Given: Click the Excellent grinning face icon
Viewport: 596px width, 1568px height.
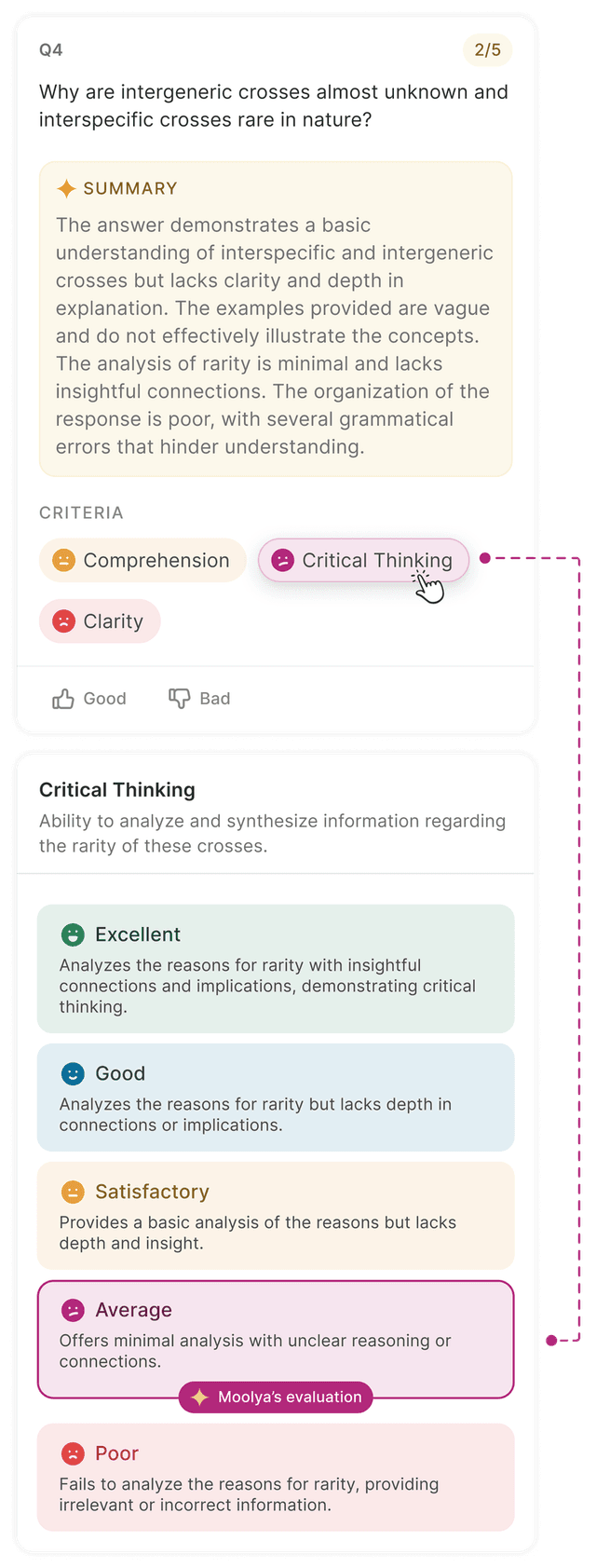Looking at the screenshot, I should coord(73,934).
